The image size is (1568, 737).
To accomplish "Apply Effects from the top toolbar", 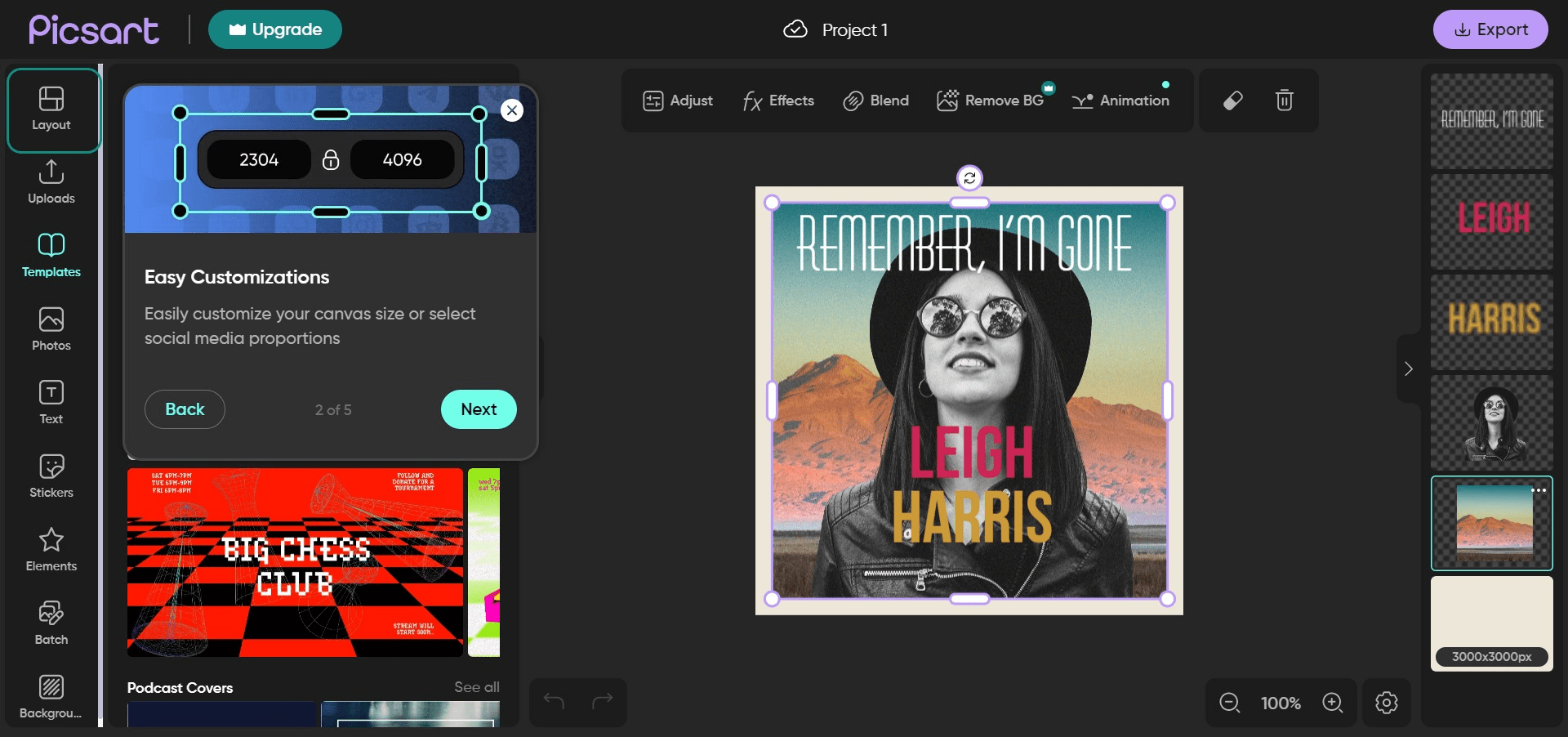I will 777,100.
